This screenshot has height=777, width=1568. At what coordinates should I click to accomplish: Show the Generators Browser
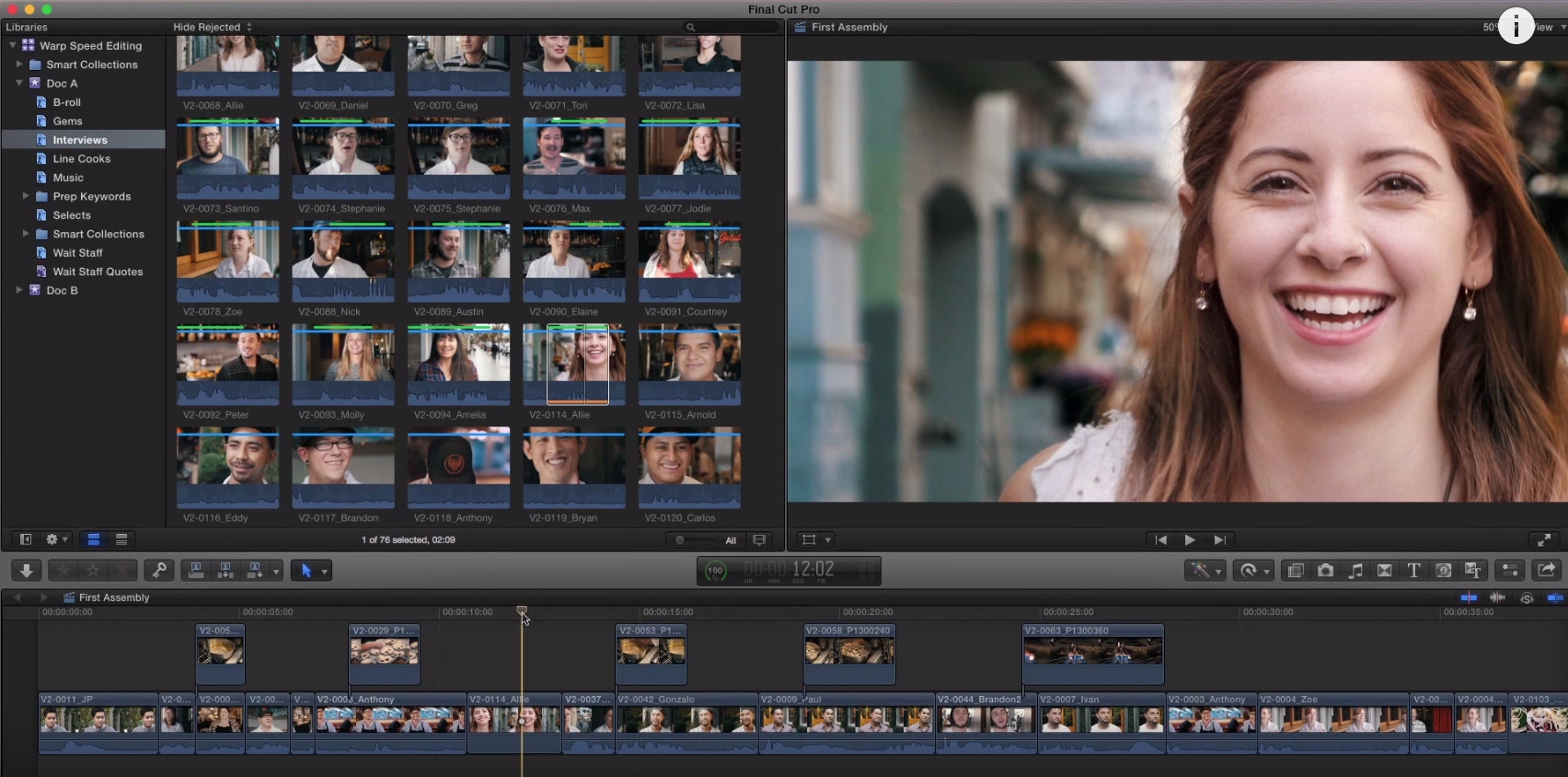(x=1443, y=571)
